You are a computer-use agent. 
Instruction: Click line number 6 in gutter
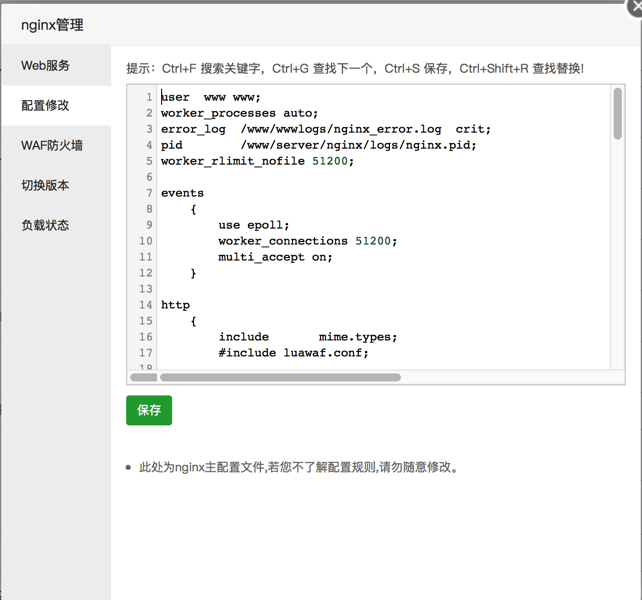(149, 177)
